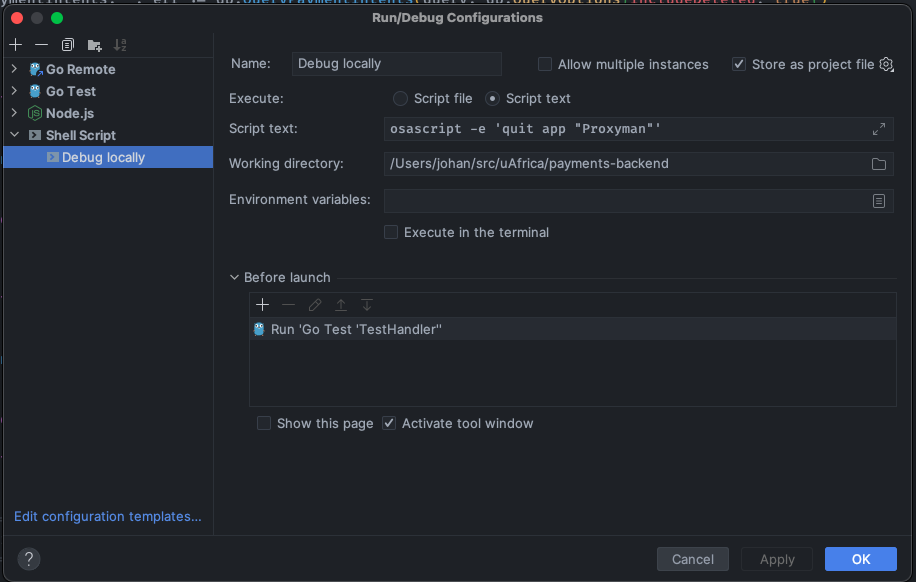Expand the Node.js node
This screenshot has width=916, height=582.
(14, 113)
